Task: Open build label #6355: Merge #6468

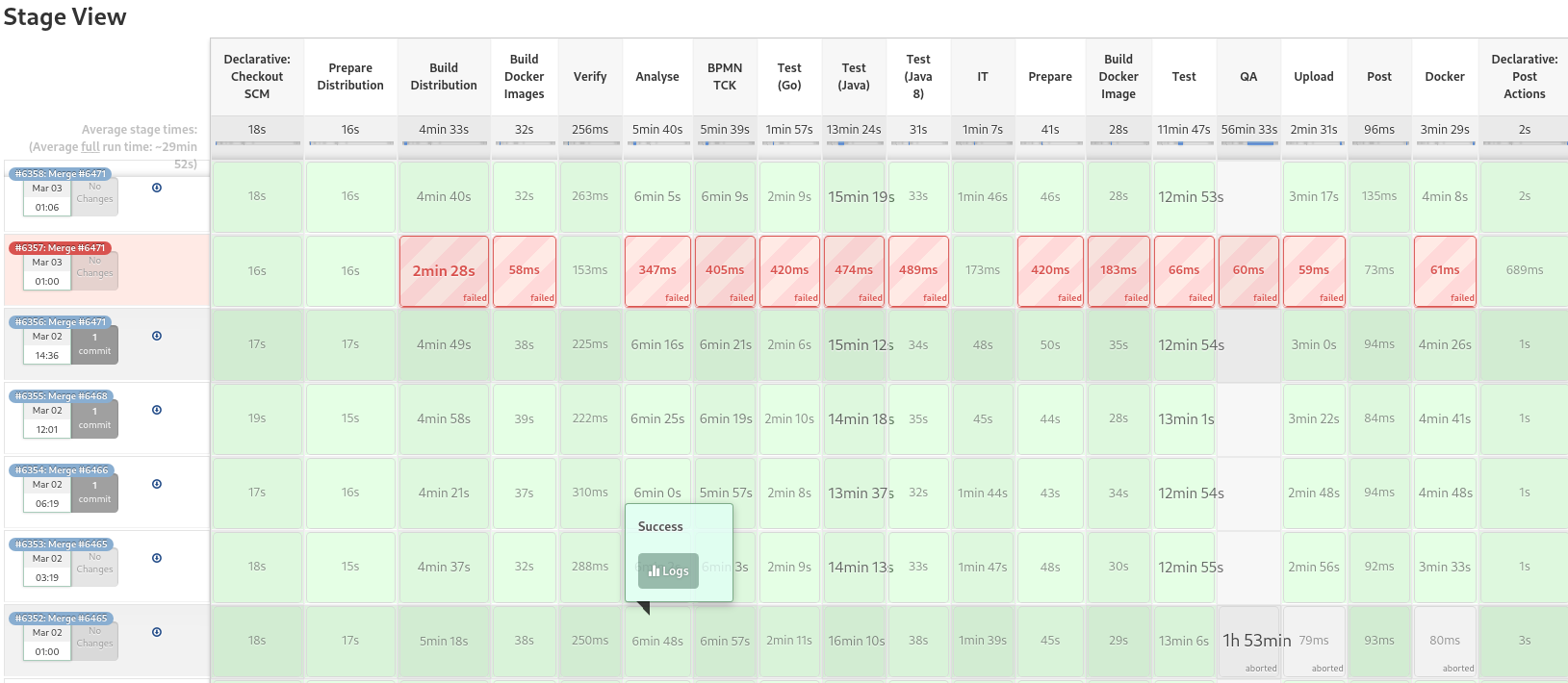Action: pos(61,396)
